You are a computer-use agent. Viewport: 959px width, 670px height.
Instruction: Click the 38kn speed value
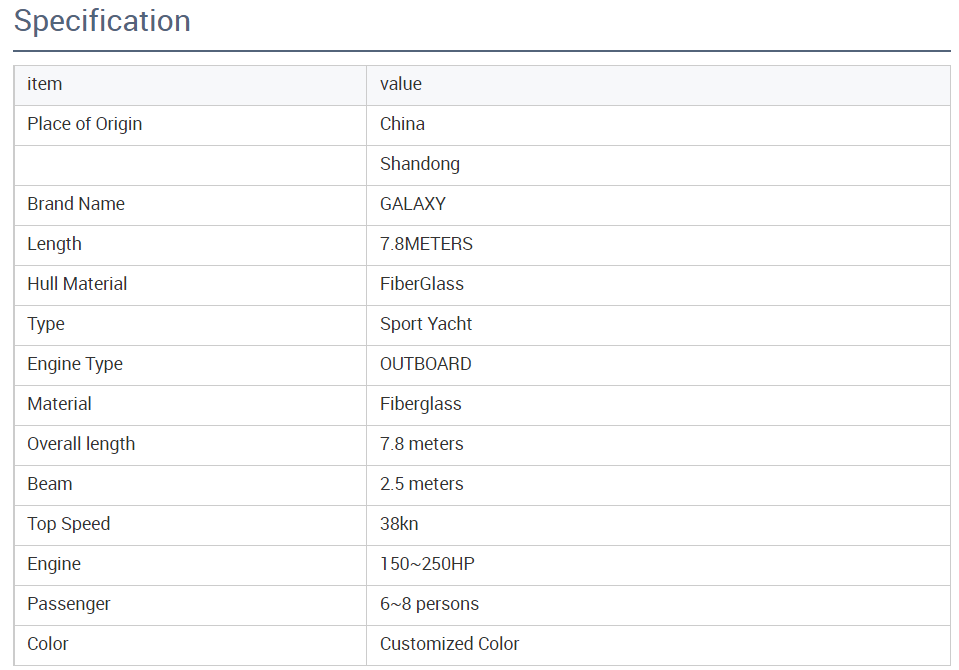[399, 524]
